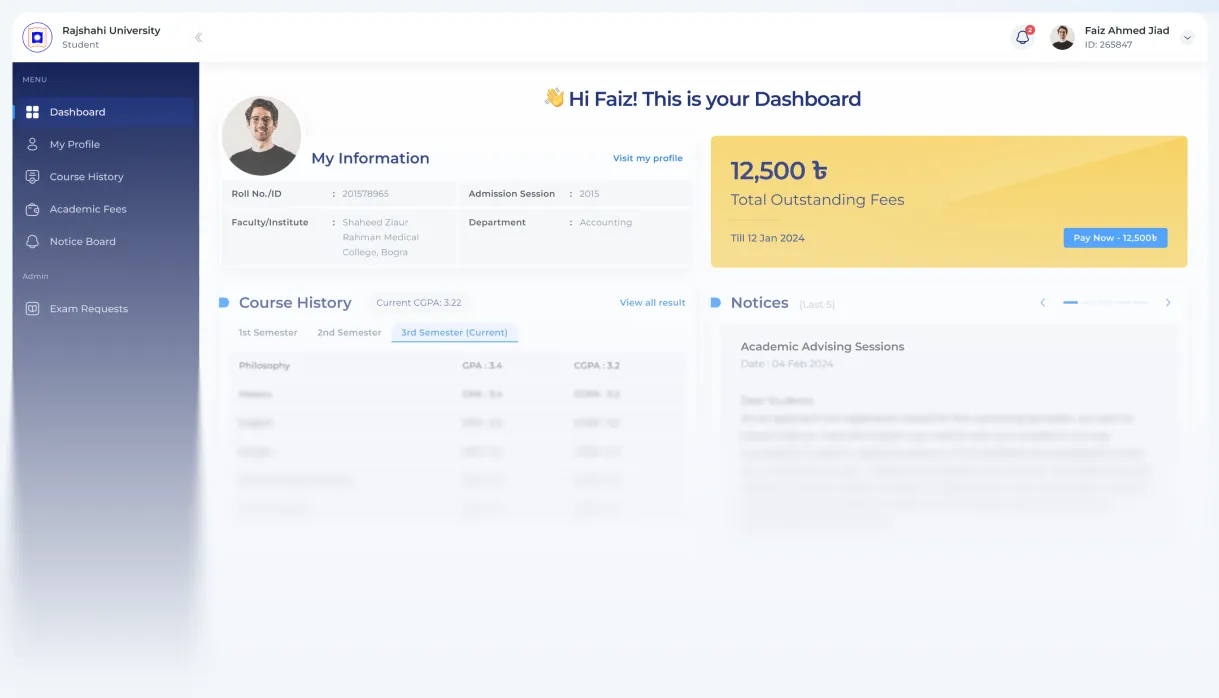This screenshot has width=1219, height=698.
Task: Click the notices carousel progress indicator
Action: [1105, 303]
